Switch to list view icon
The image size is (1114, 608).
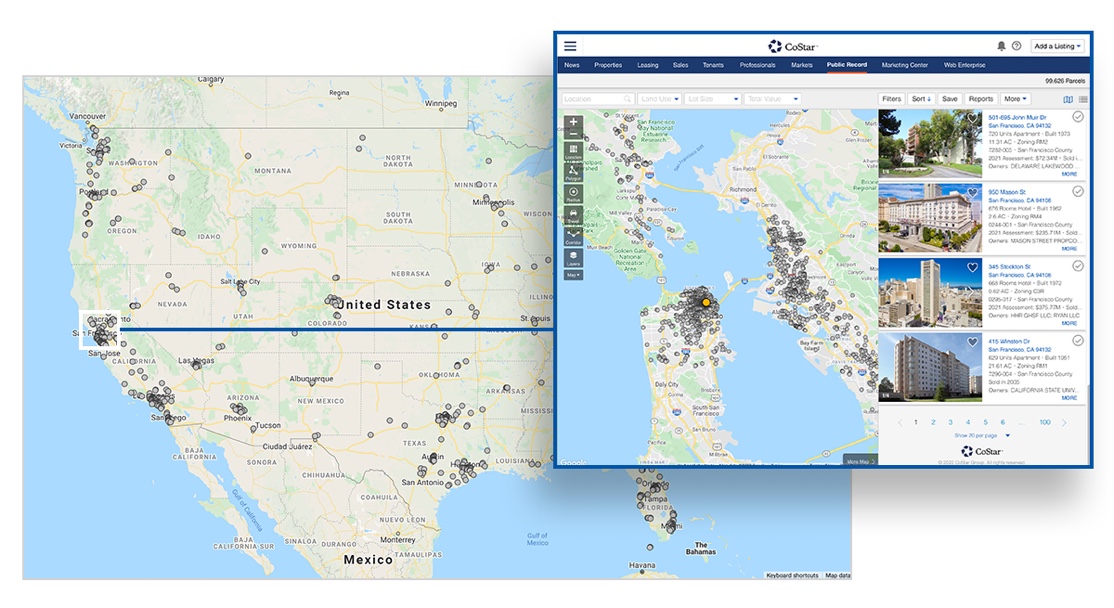[1083, 99]
